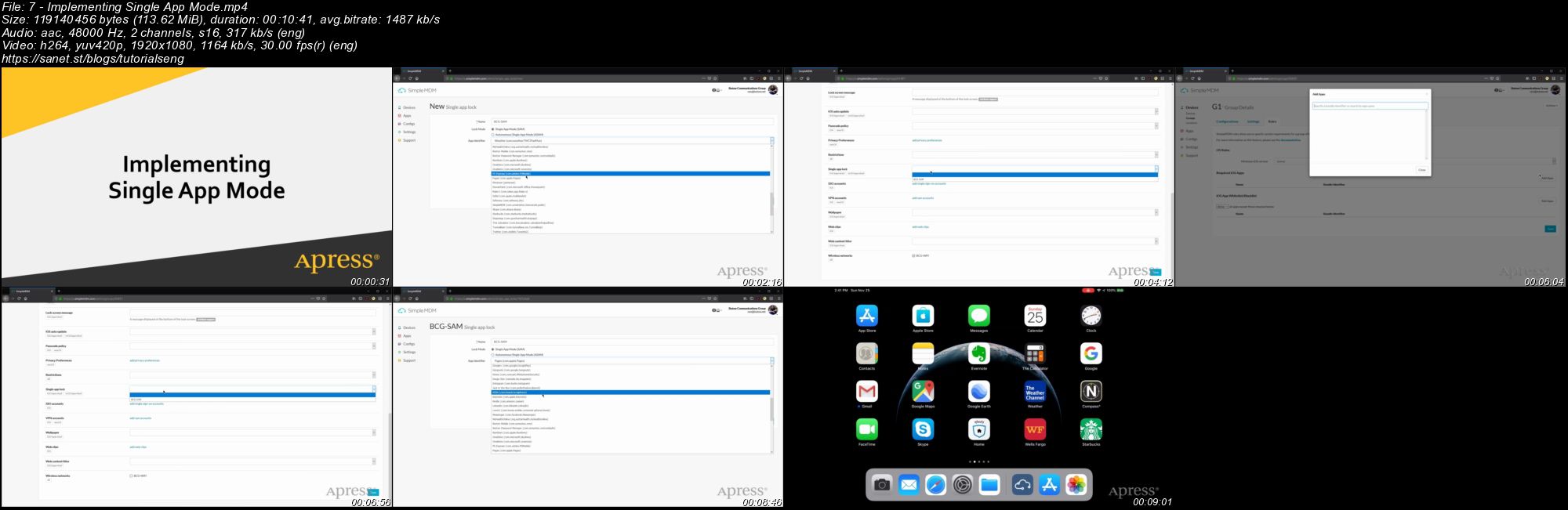Open App identifier dropdown on BCG-SAM page

coord(632,360)
